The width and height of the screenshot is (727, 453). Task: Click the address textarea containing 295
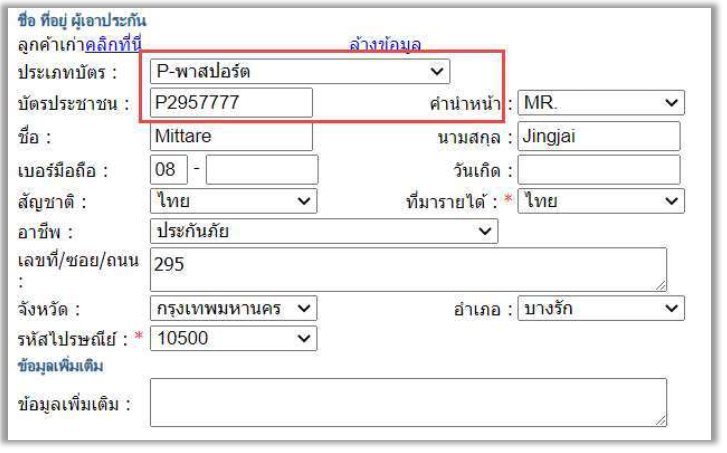tap(408, 269)
